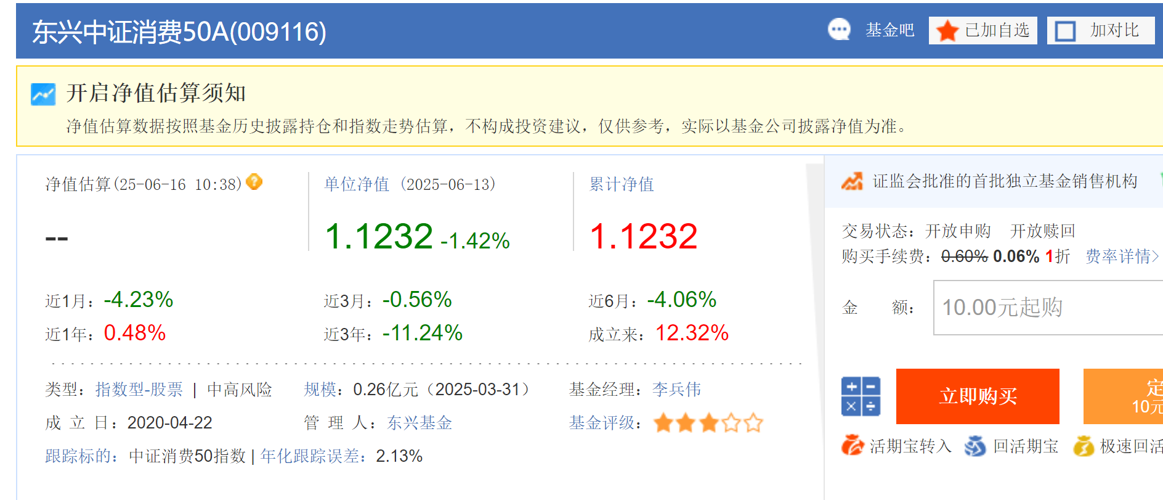Click the 跟踪标的 link

pyautogui.click(x=77, y=455)
